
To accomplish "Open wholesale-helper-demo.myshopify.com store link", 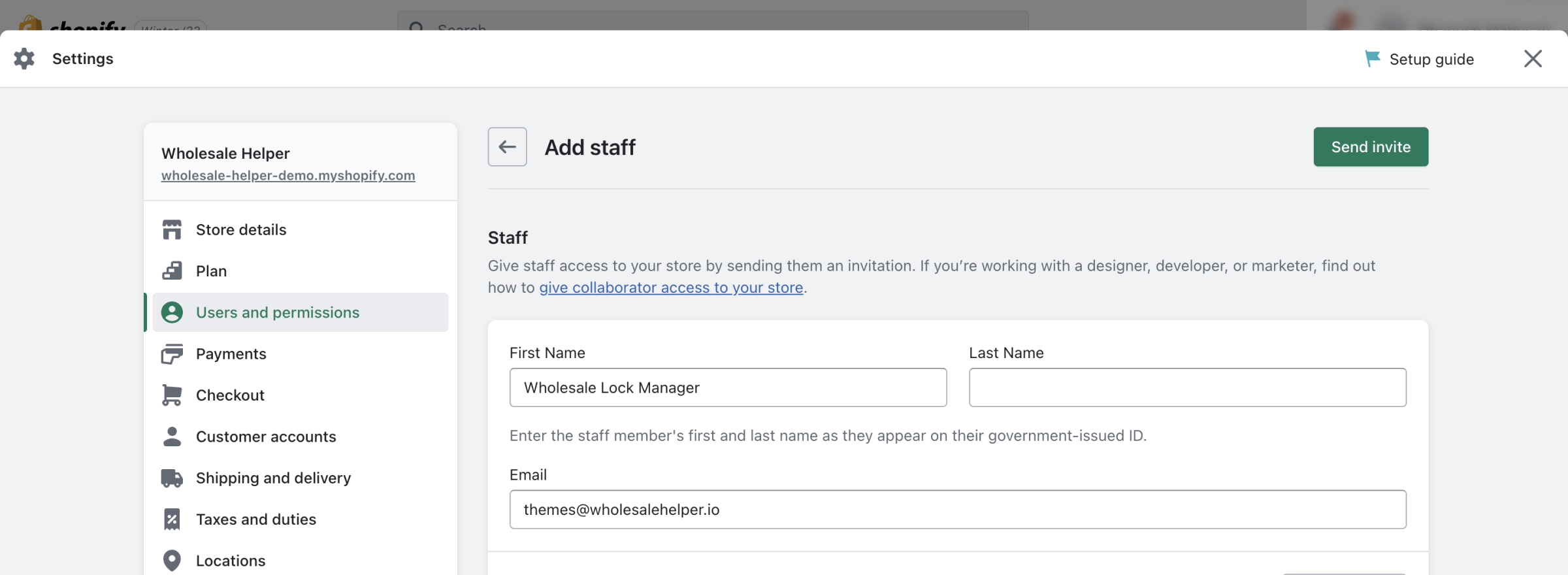I will (288, 176).
